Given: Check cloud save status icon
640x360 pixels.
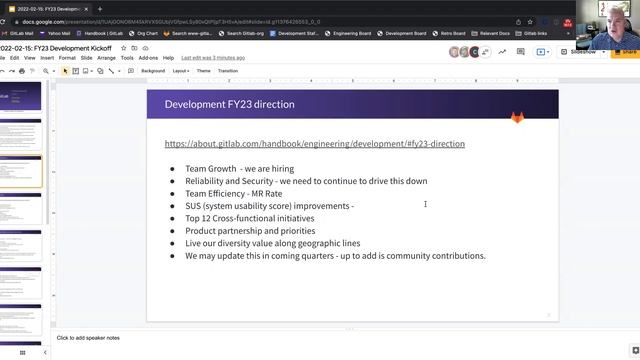Looking at the screenshot, I should coord(145,48).
